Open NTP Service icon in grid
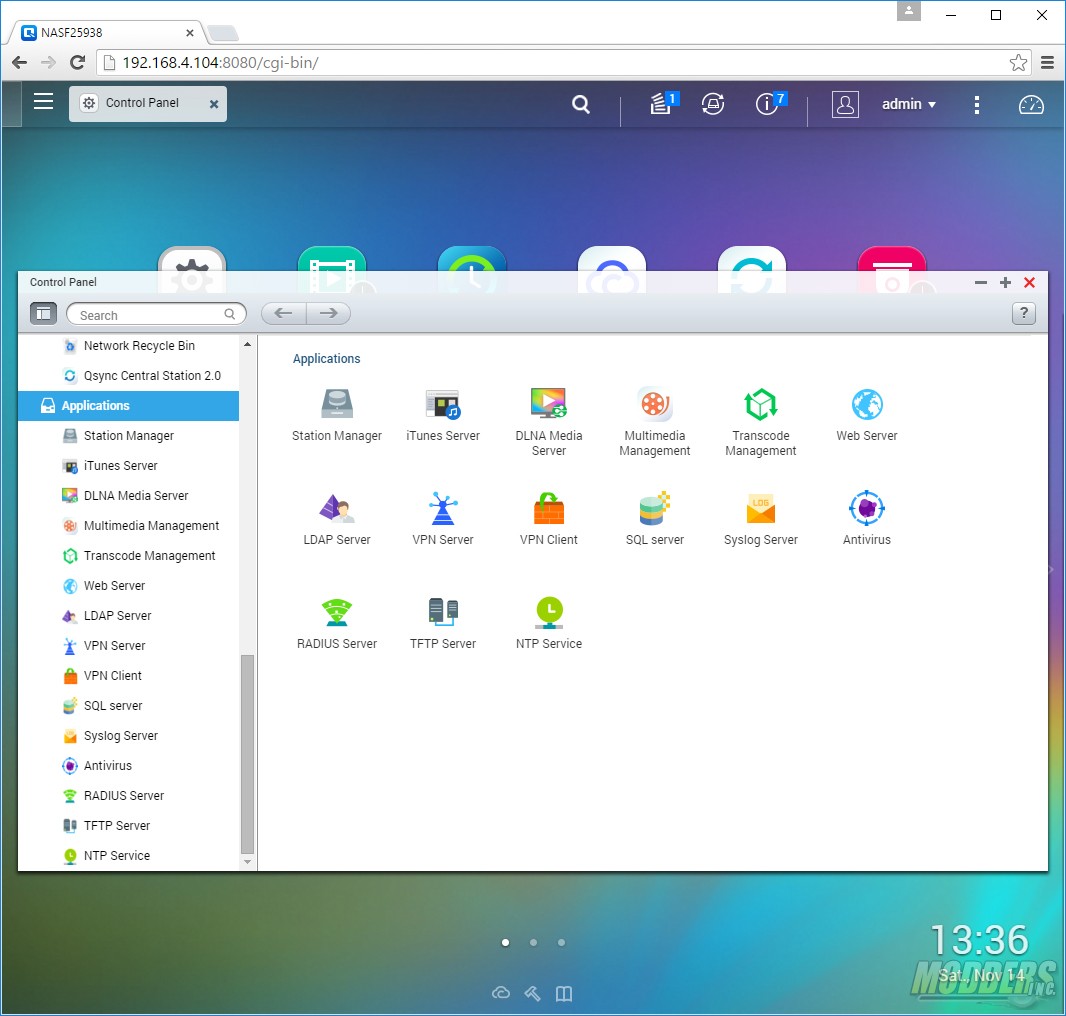Viewport: 1066px width, 1016px height. pos(549,612)
